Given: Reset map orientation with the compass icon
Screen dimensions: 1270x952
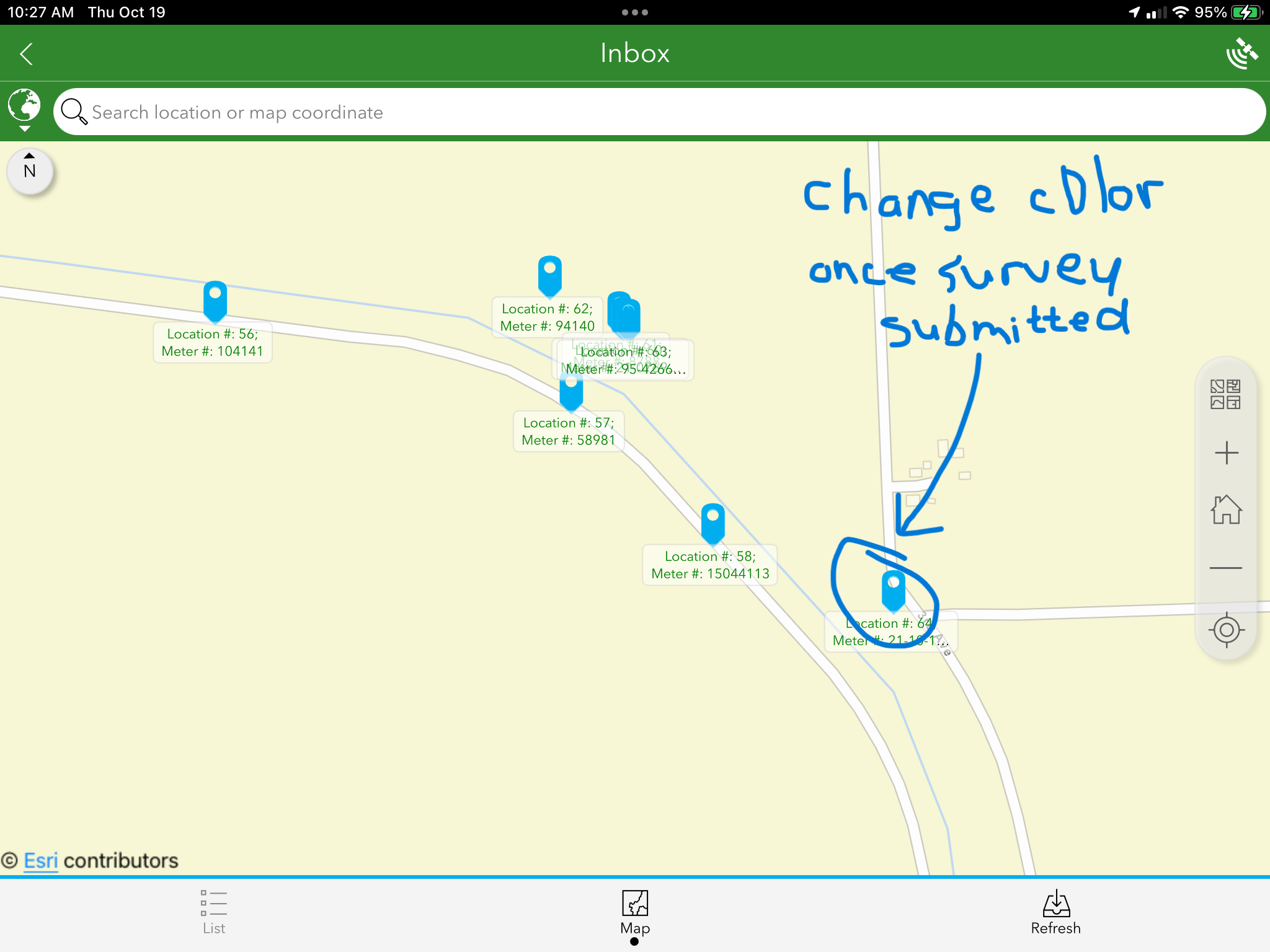Looking at the screenshot, I should click(x=29, y=171).
